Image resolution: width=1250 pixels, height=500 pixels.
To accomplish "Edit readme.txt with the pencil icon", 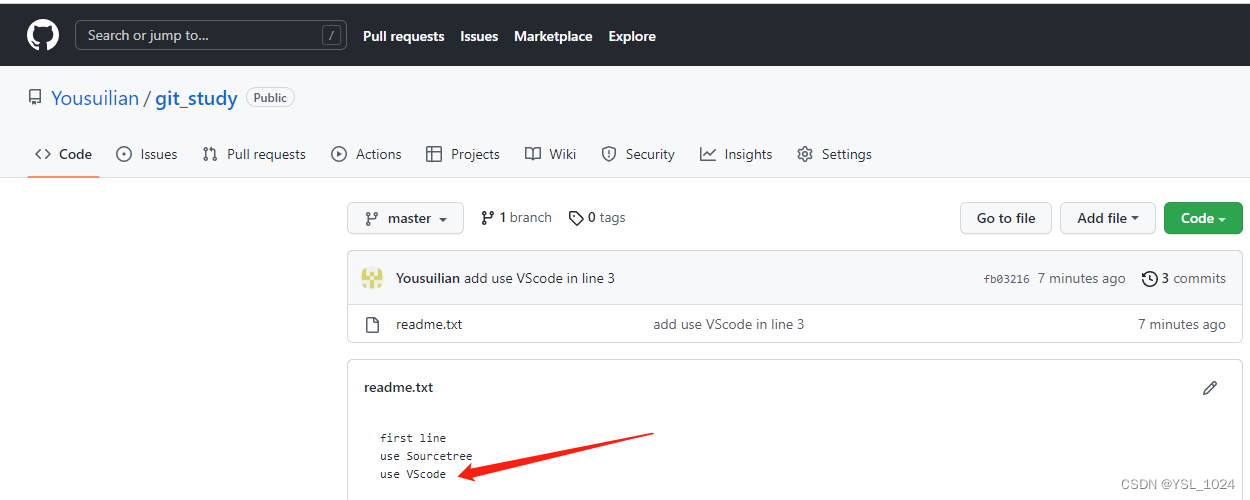I will click(1210, 387).
